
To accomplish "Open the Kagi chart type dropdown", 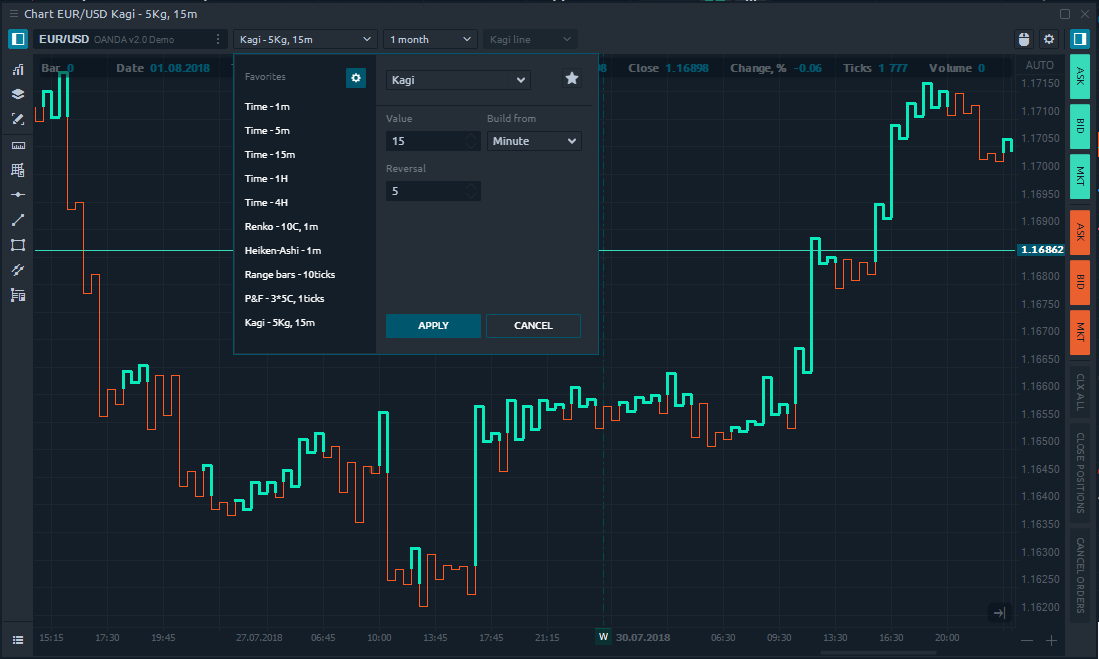I will pyautogui.click(x=458, y=80).
